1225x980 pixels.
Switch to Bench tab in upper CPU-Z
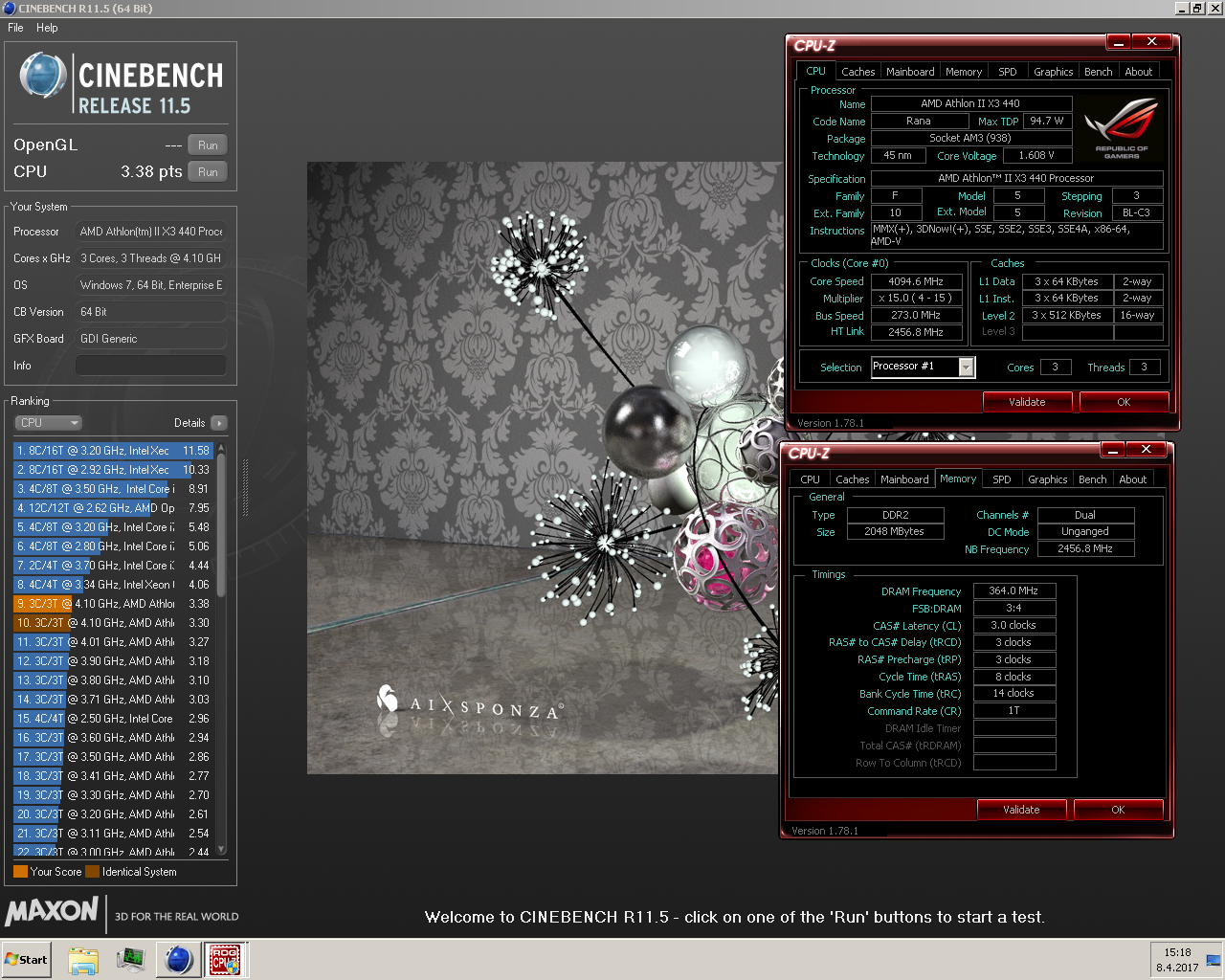[x=1098, y=72]
